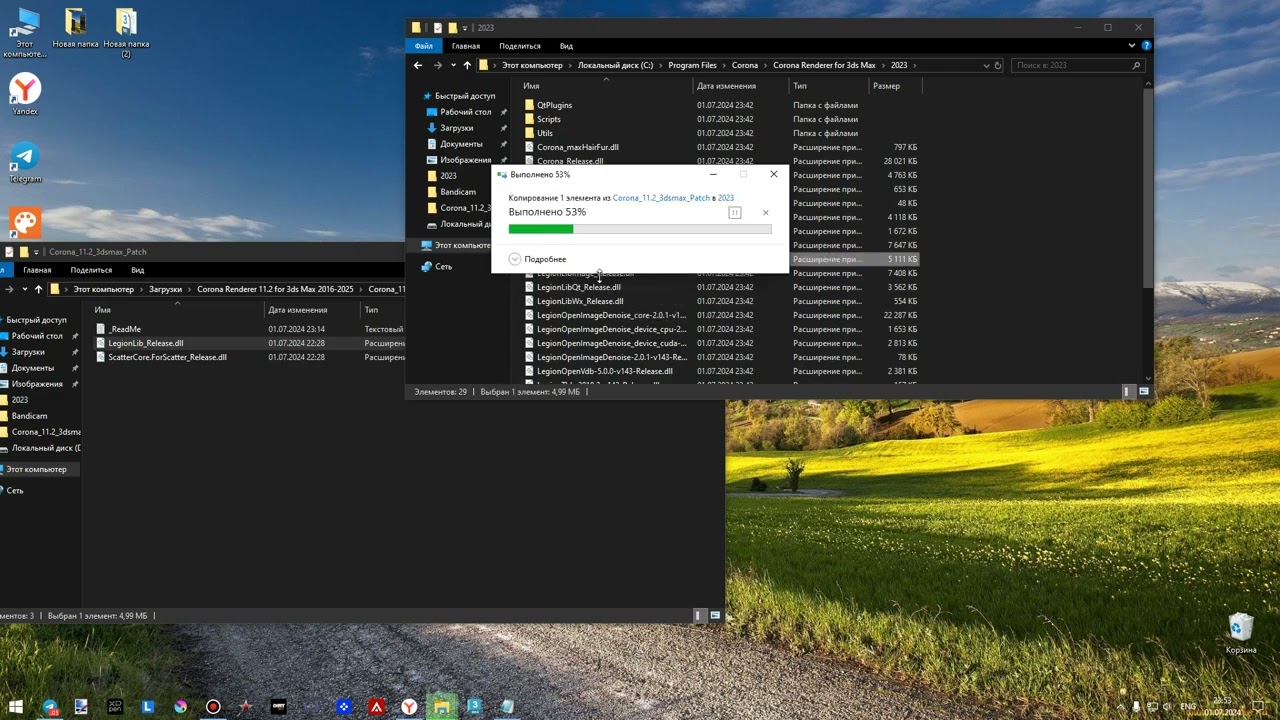Expand the ribbon chevron in 2023 window

[1132, 46]
